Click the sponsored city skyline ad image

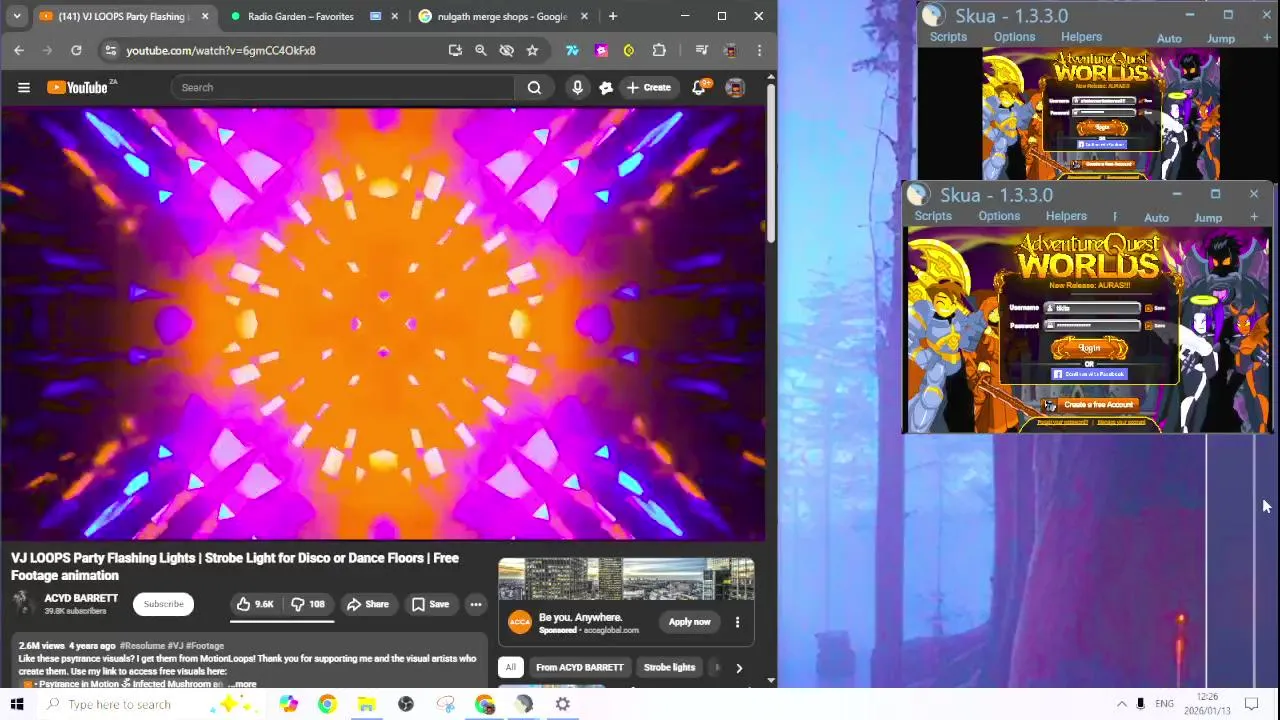(626, 579)
